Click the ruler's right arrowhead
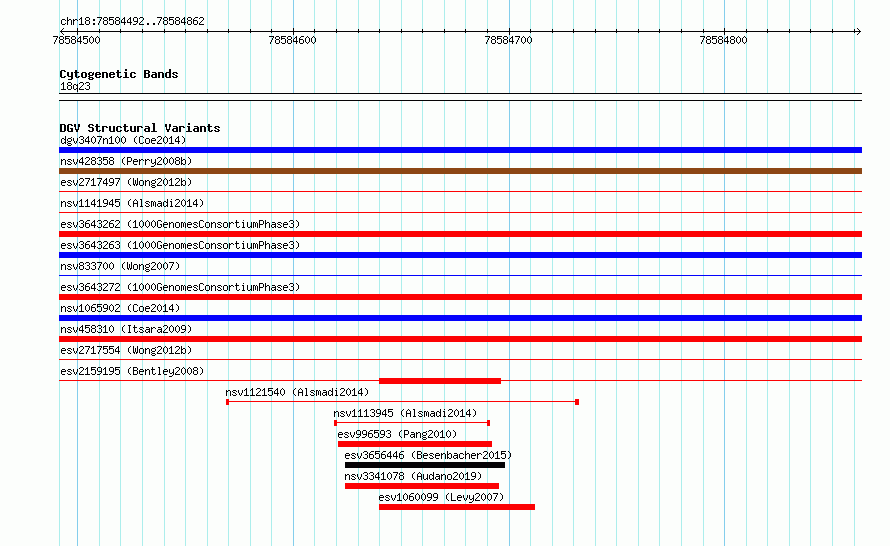 pyautogui.click(x=858, y=32)
